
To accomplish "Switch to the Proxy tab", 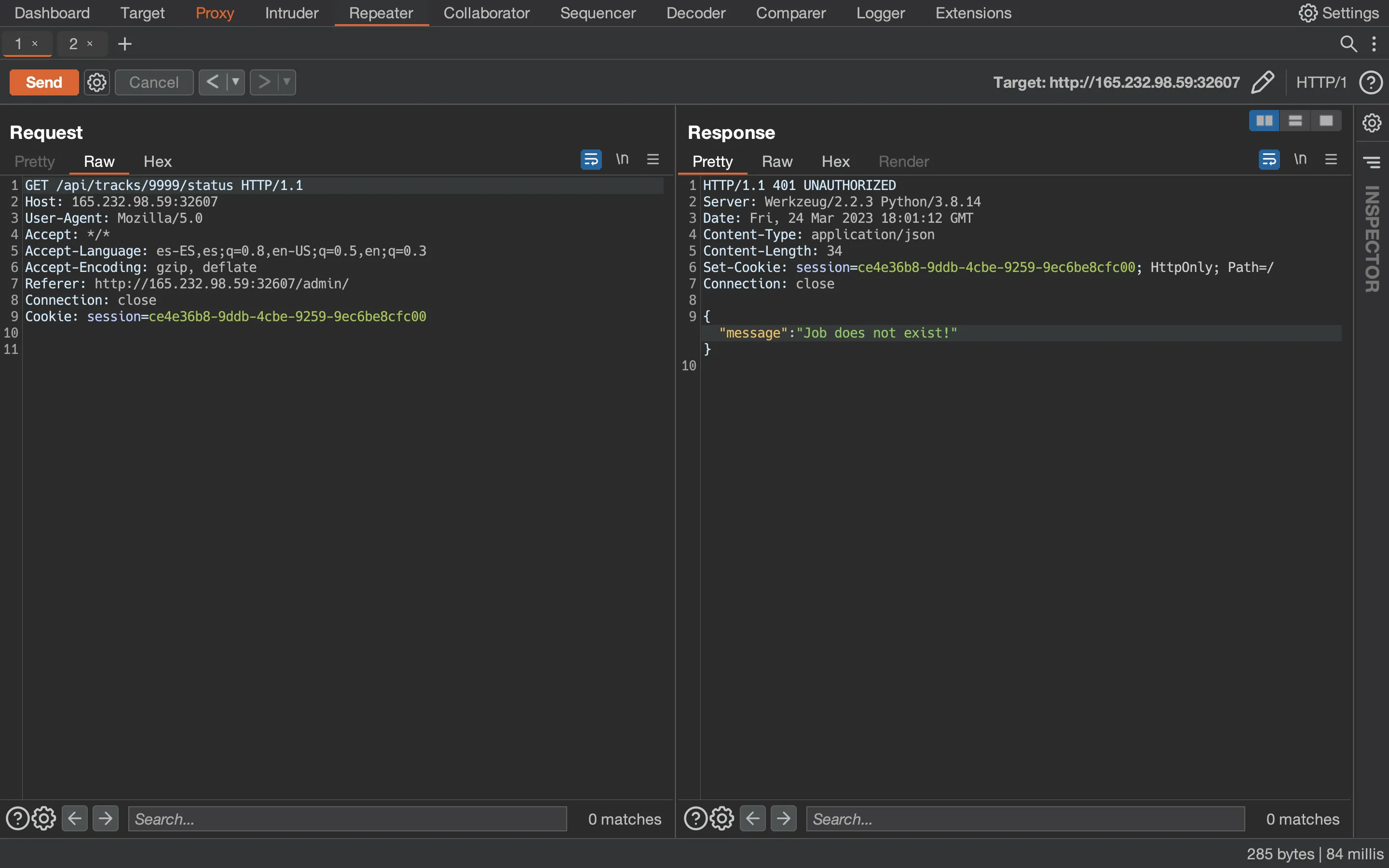I will [x=215, y=13].
